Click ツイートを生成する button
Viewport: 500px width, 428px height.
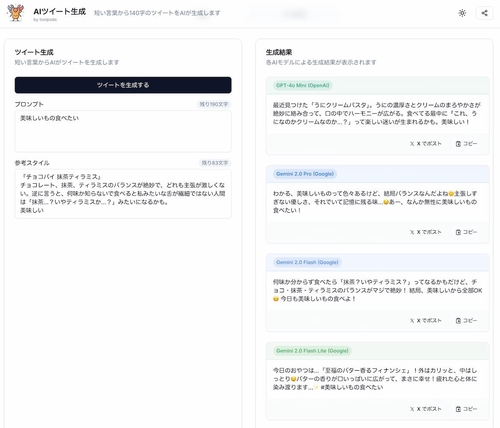coord(123,85)
